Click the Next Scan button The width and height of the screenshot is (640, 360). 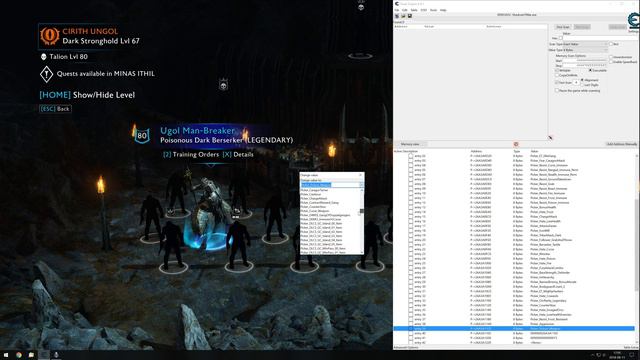pos(582,27)
